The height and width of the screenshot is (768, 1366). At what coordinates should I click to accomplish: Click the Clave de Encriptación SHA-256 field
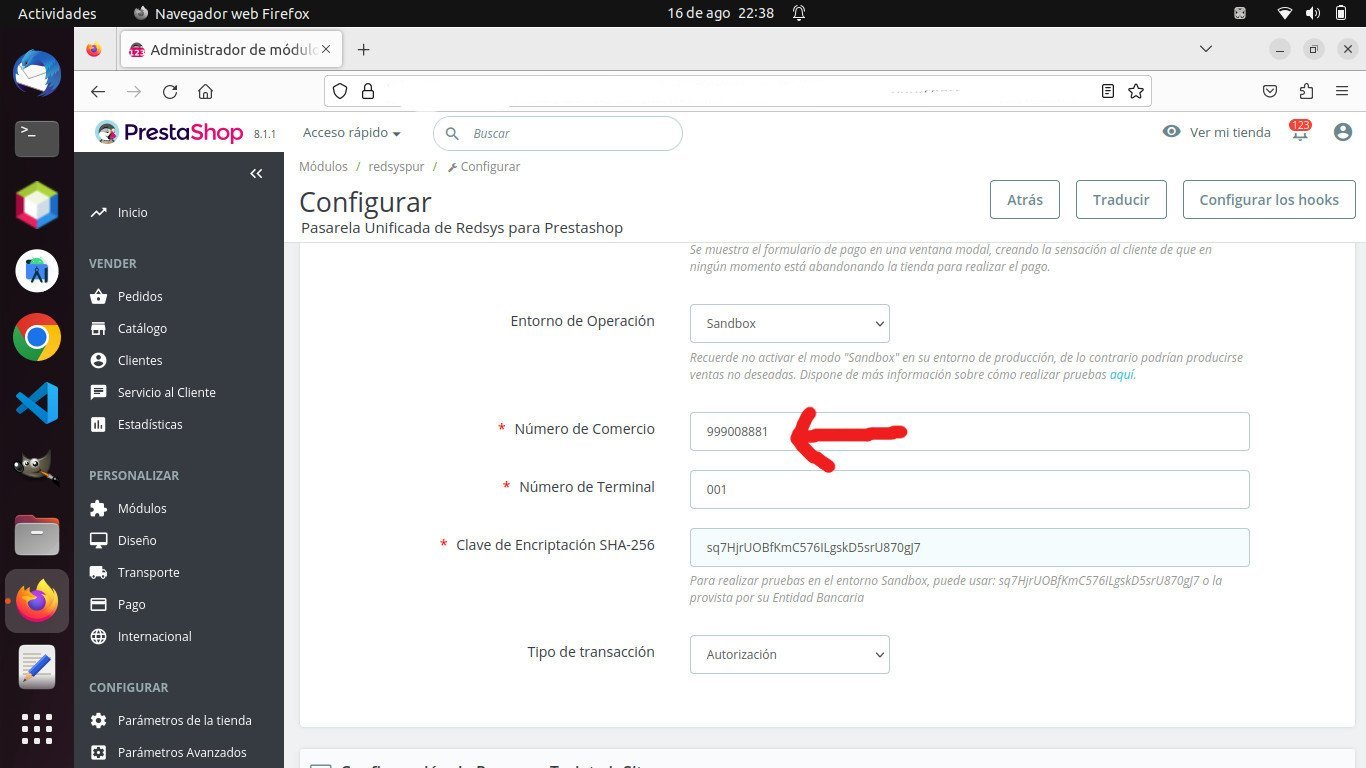(970, 547)
